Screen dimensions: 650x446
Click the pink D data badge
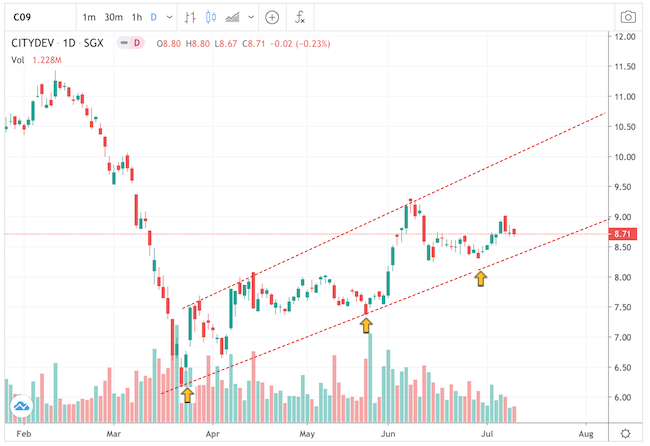[x=137, y=43]
